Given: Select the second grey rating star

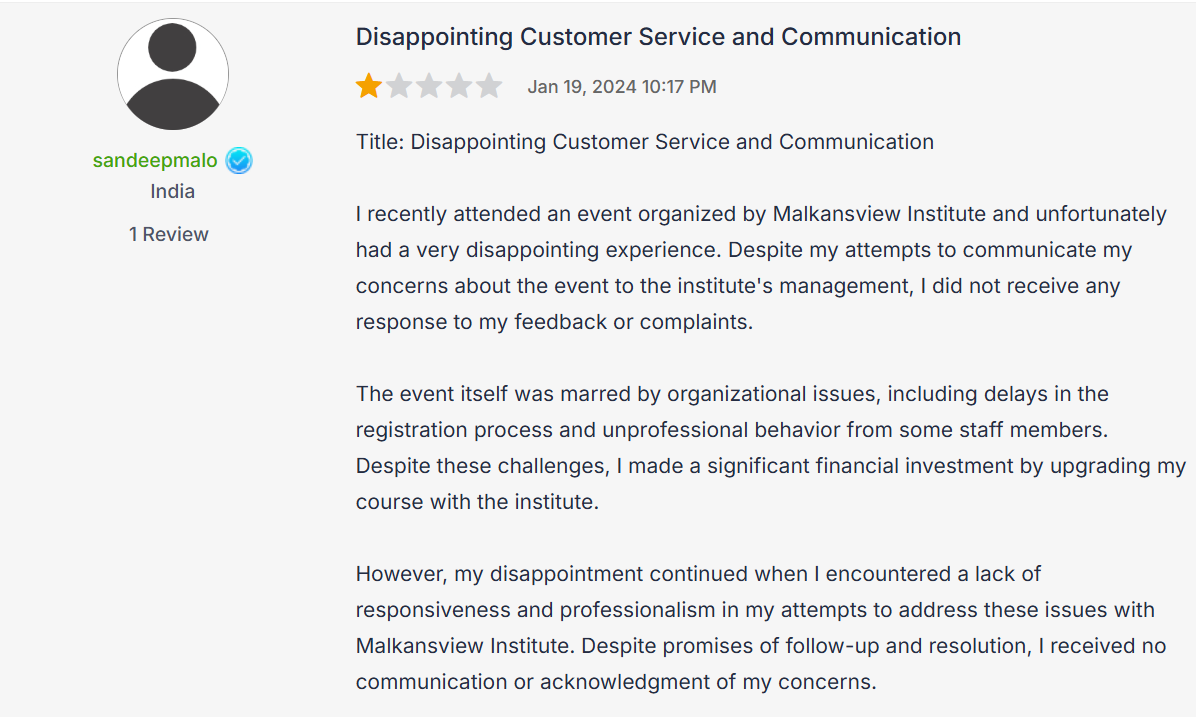Looking at the screenshot, I should (399, 86).
